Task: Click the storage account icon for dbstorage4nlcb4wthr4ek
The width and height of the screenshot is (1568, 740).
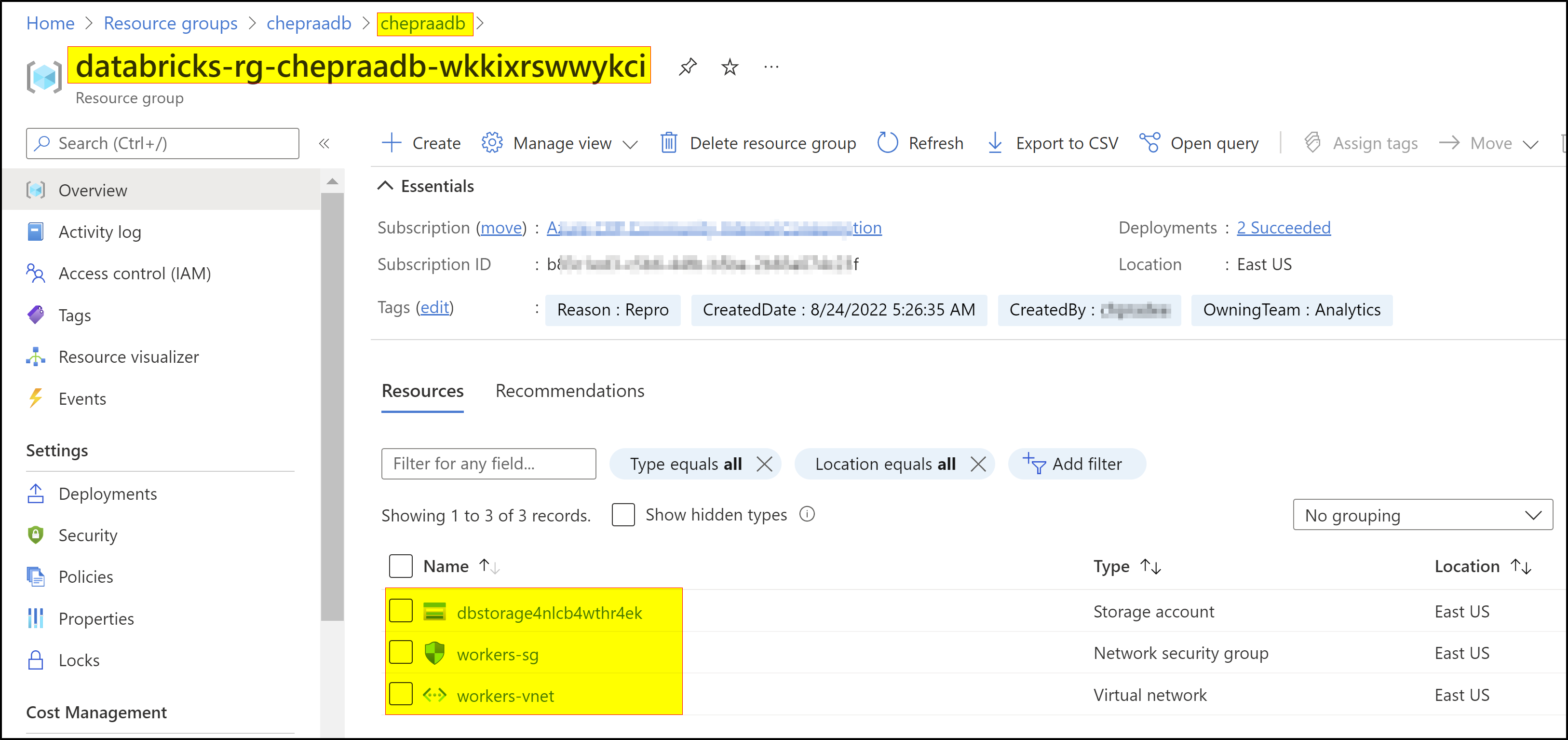Action: (434, 611)
